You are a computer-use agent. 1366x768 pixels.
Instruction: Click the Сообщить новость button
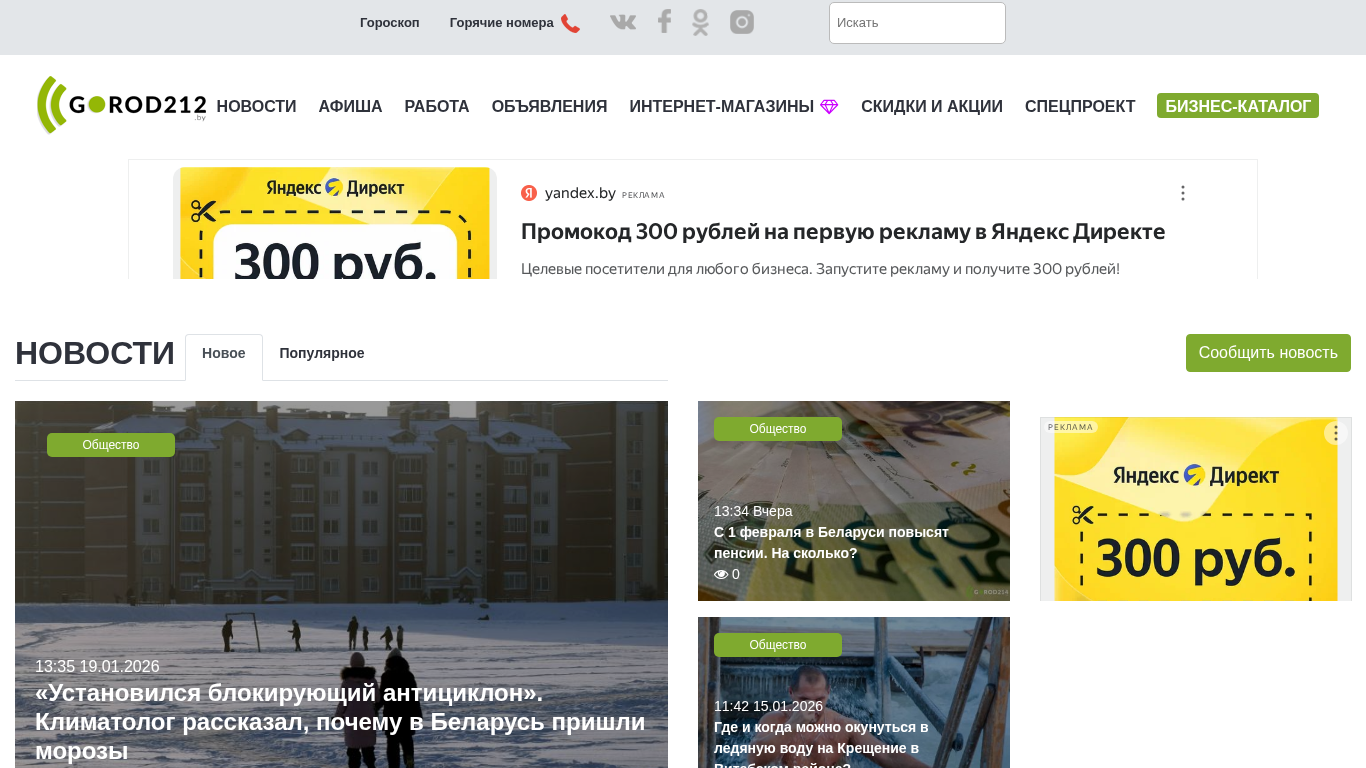click(x=1268, y=353)
